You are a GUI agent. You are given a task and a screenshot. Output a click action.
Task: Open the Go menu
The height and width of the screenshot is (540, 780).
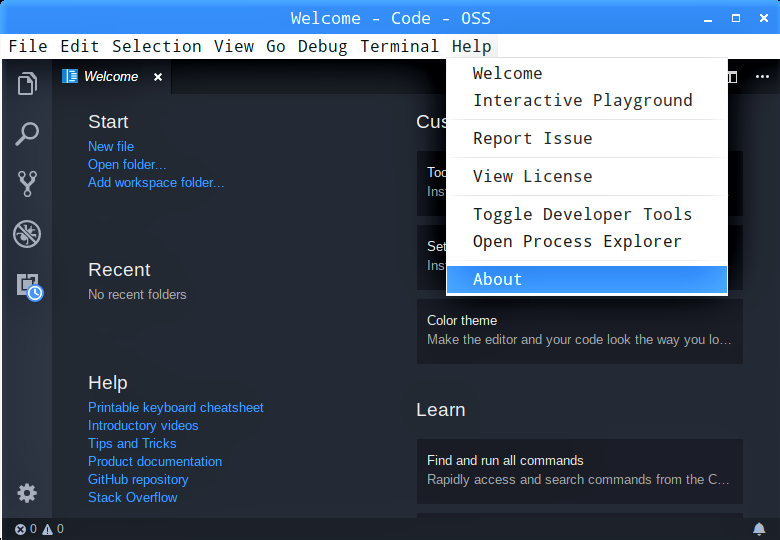[x=276, y=46]
